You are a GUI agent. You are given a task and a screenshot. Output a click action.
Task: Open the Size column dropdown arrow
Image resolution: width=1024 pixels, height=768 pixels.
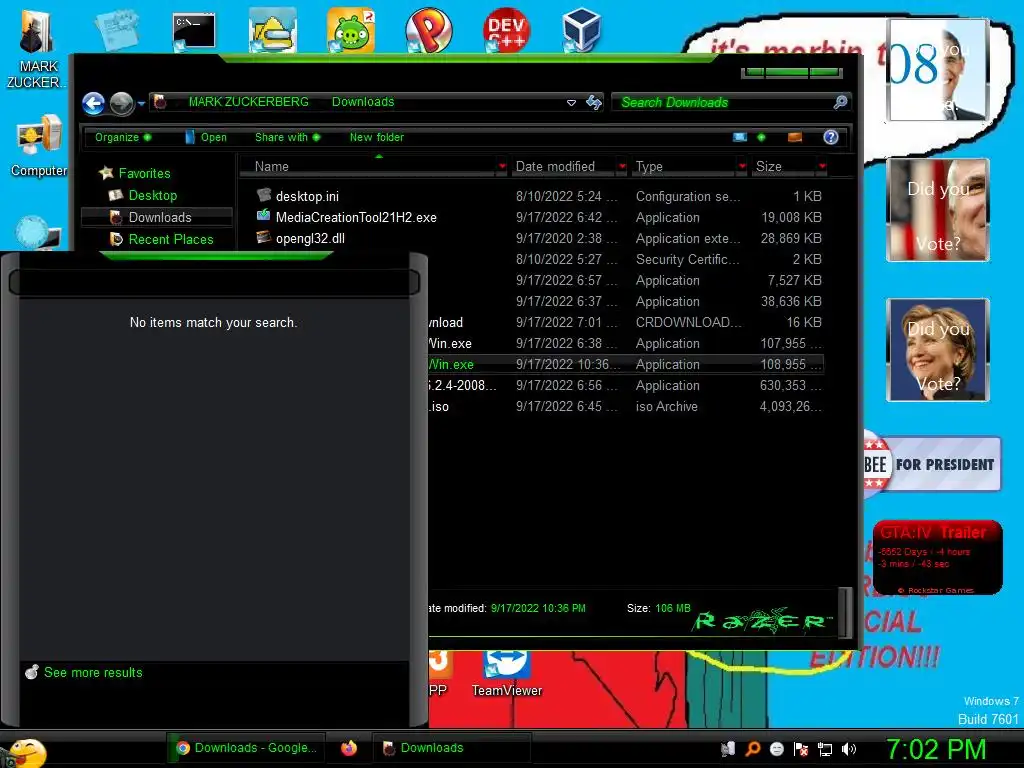coord(822,167)
